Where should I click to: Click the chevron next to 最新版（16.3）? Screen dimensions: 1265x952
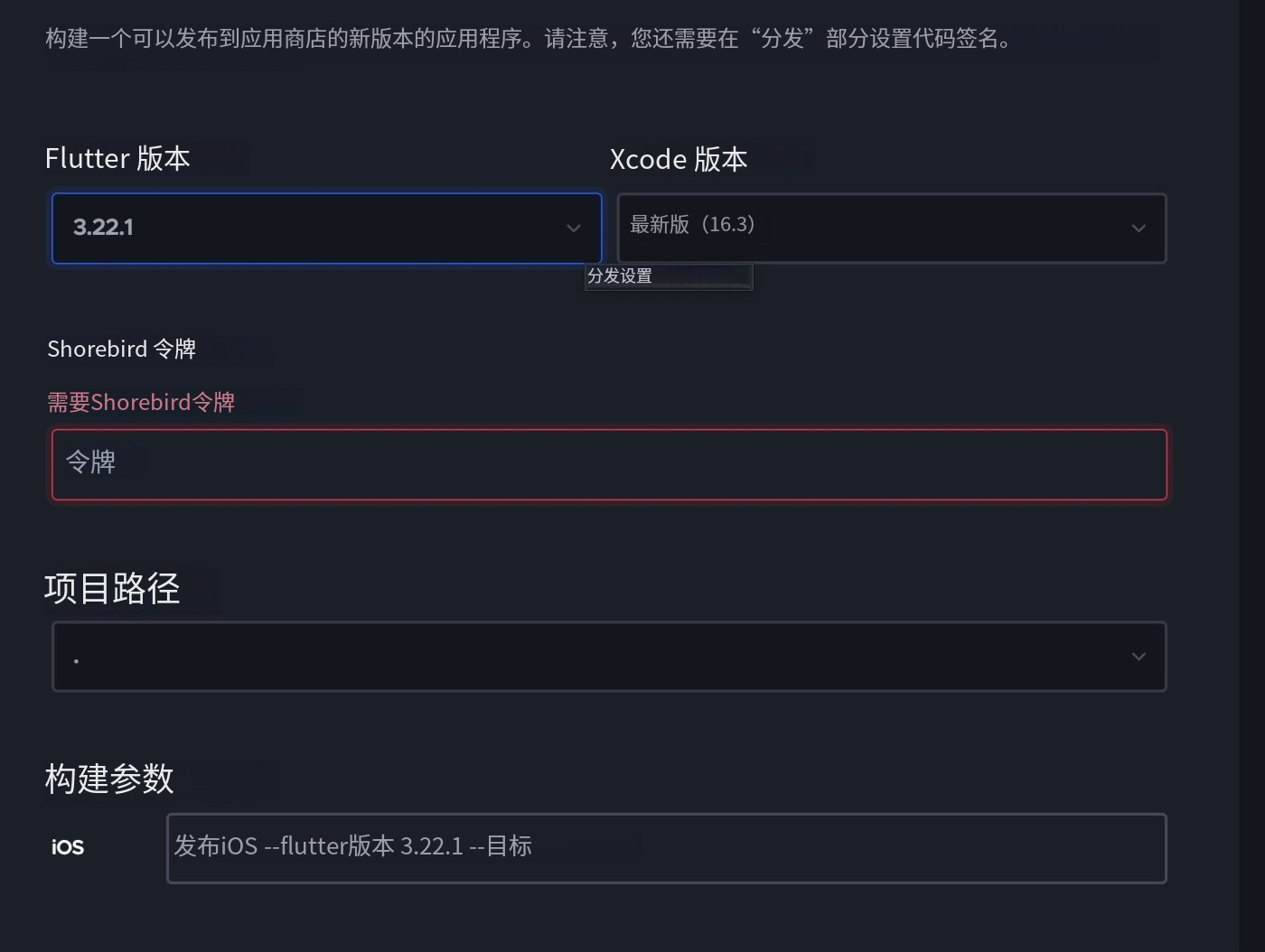[x=1138, y=229]
